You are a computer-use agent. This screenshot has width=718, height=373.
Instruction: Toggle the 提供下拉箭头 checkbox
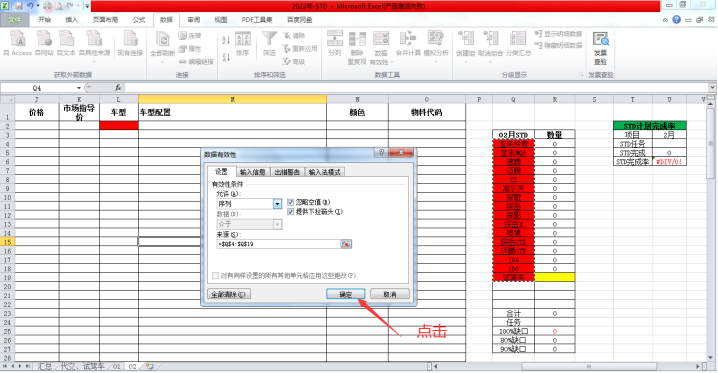point(290,211)
